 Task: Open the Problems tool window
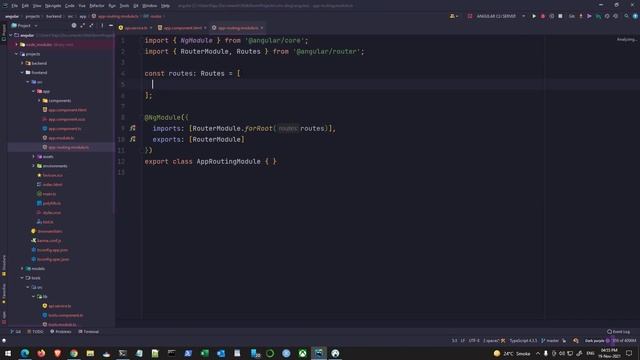(61, 331)
